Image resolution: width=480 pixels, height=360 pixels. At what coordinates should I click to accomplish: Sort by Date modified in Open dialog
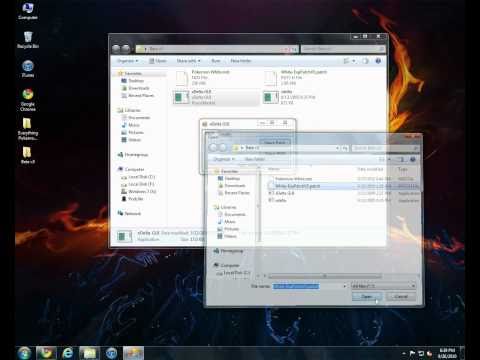[x=370, y=169]
